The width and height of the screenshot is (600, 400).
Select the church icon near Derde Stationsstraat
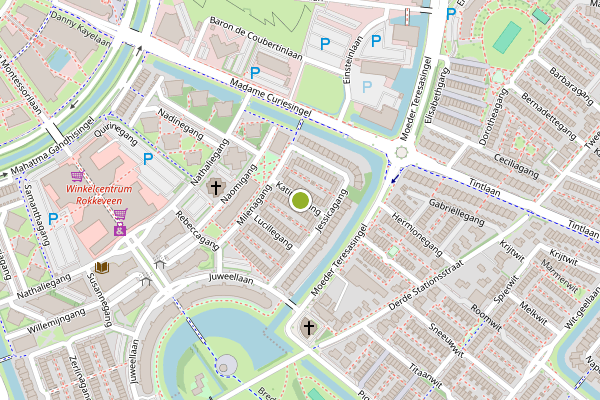[309, 328]
